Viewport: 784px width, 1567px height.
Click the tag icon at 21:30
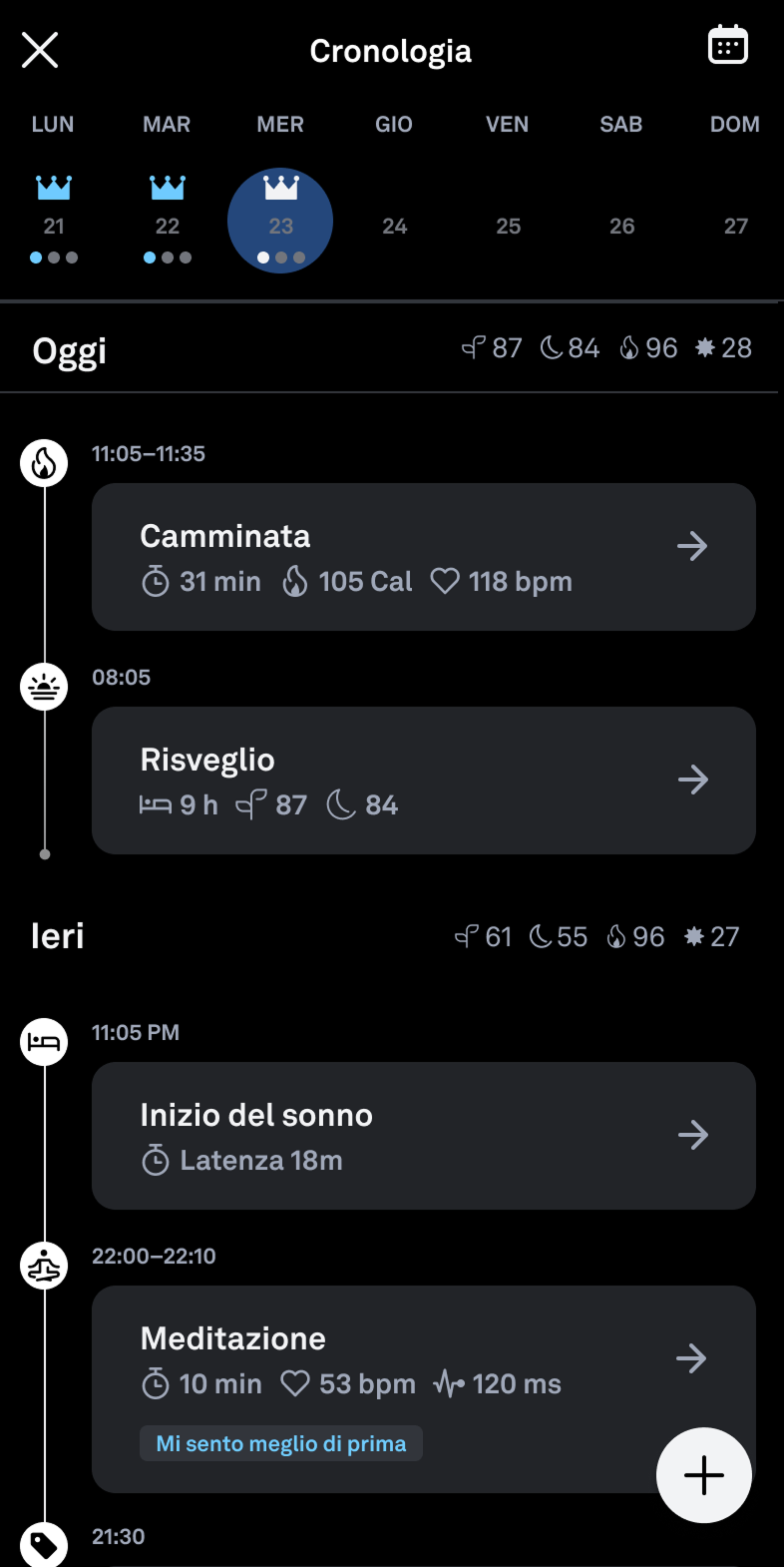coord(45,1545)
